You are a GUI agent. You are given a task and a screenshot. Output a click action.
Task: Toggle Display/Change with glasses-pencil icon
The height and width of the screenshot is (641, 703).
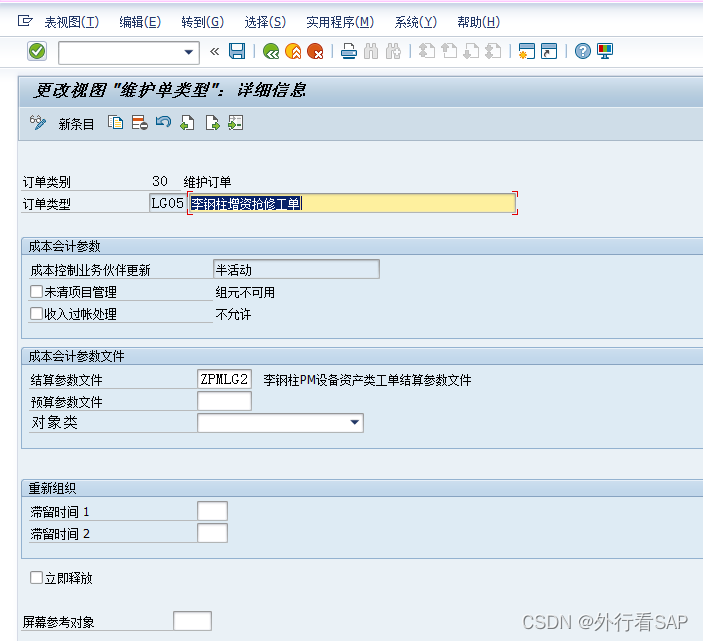tap(37, 123)
